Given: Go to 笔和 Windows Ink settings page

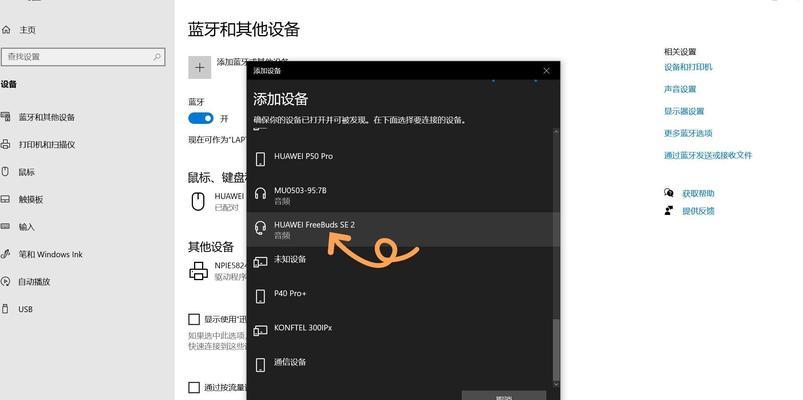Looking at the screenshot, I should tap(51, 254).
